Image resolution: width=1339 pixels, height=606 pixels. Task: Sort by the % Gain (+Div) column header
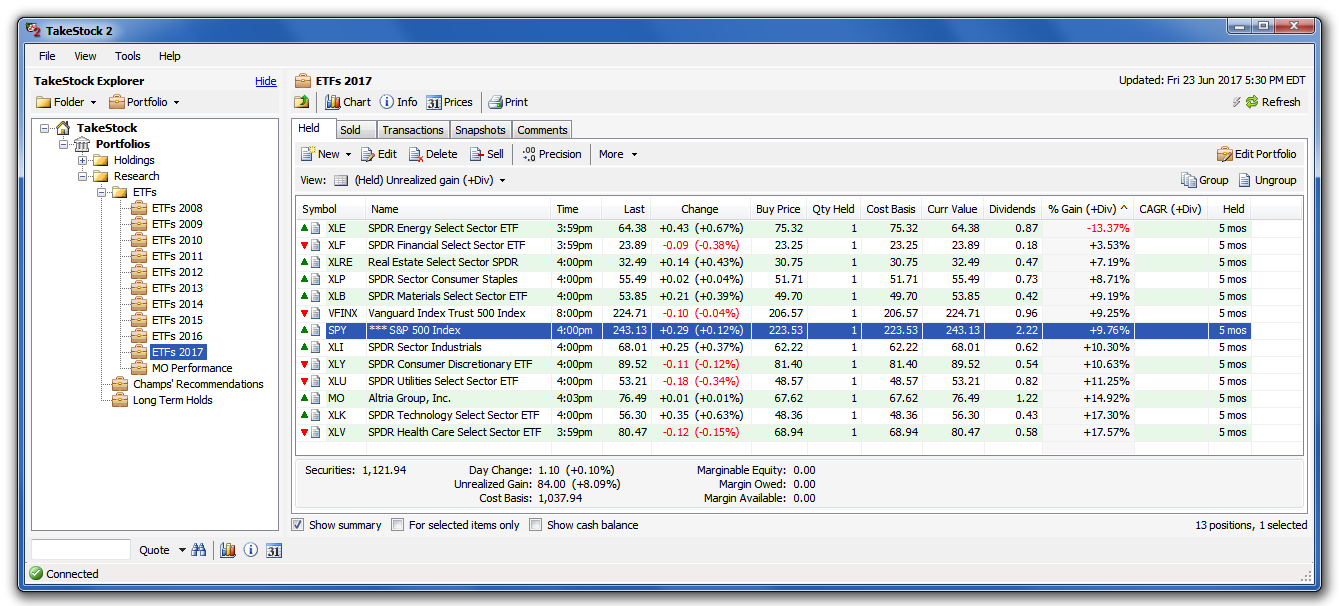click(x=1087, y=209)
